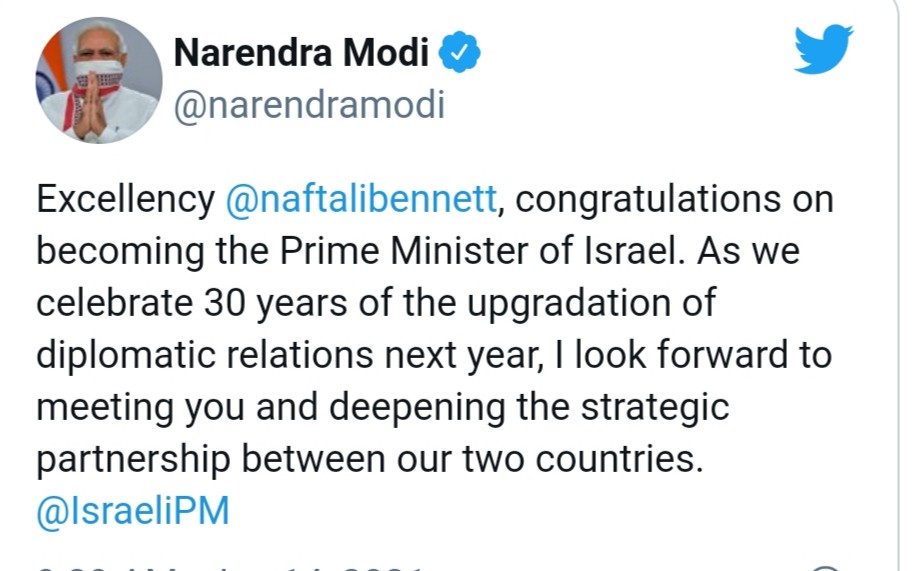Click the blue verified checkmark badge
Viewport: 924px width, 571px height.
pos(460,52)
